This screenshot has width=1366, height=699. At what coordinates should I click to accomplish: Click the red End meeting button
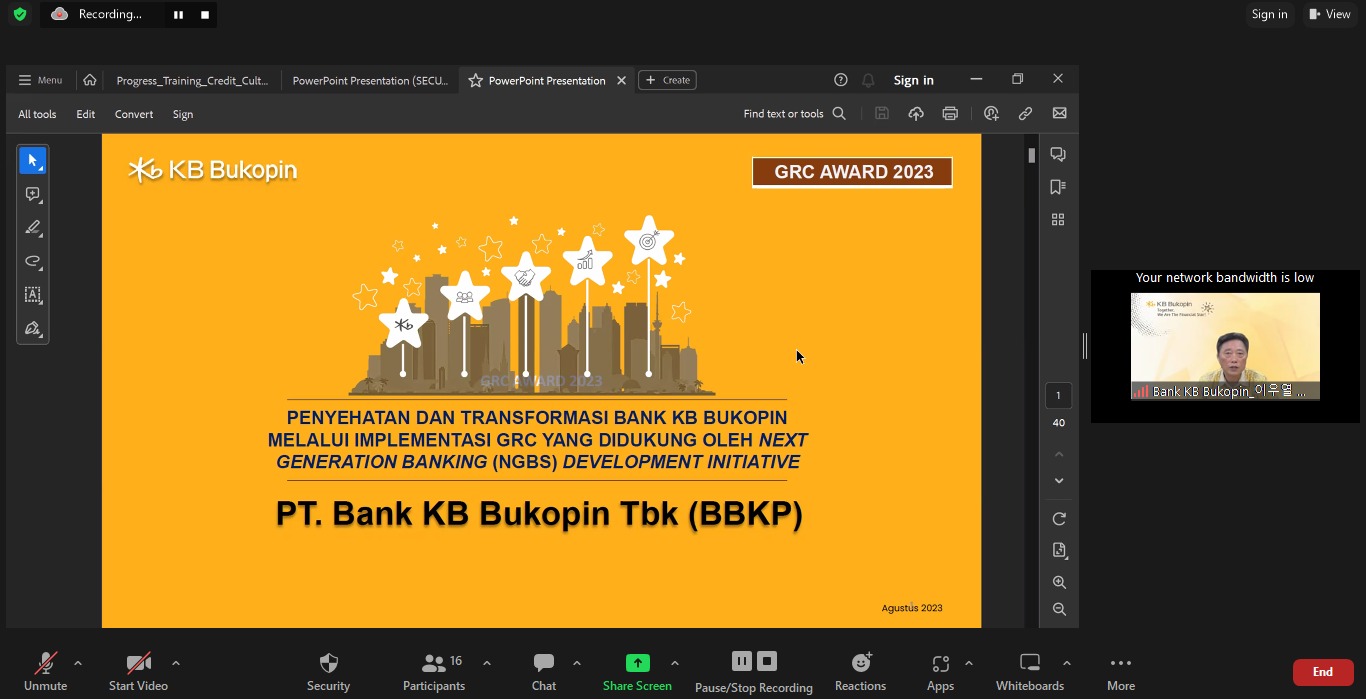click(x=1323, y=672)
